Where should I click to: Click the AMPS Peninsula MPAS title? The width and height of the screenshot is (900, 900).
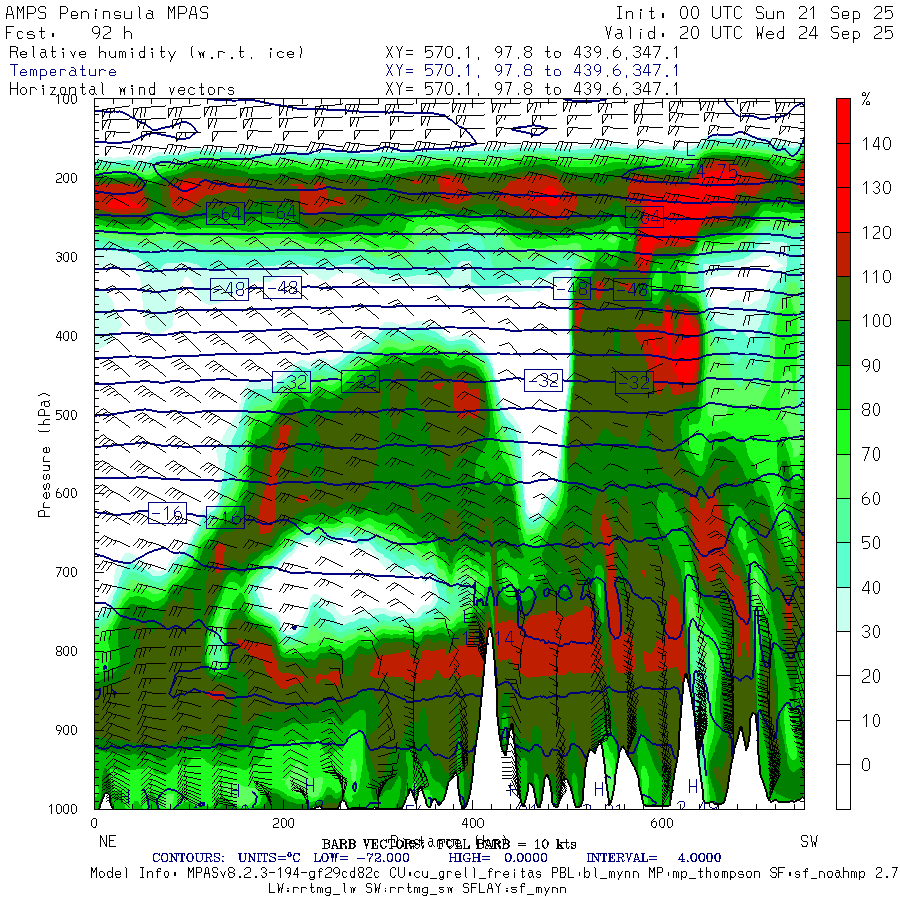point(107,13)
